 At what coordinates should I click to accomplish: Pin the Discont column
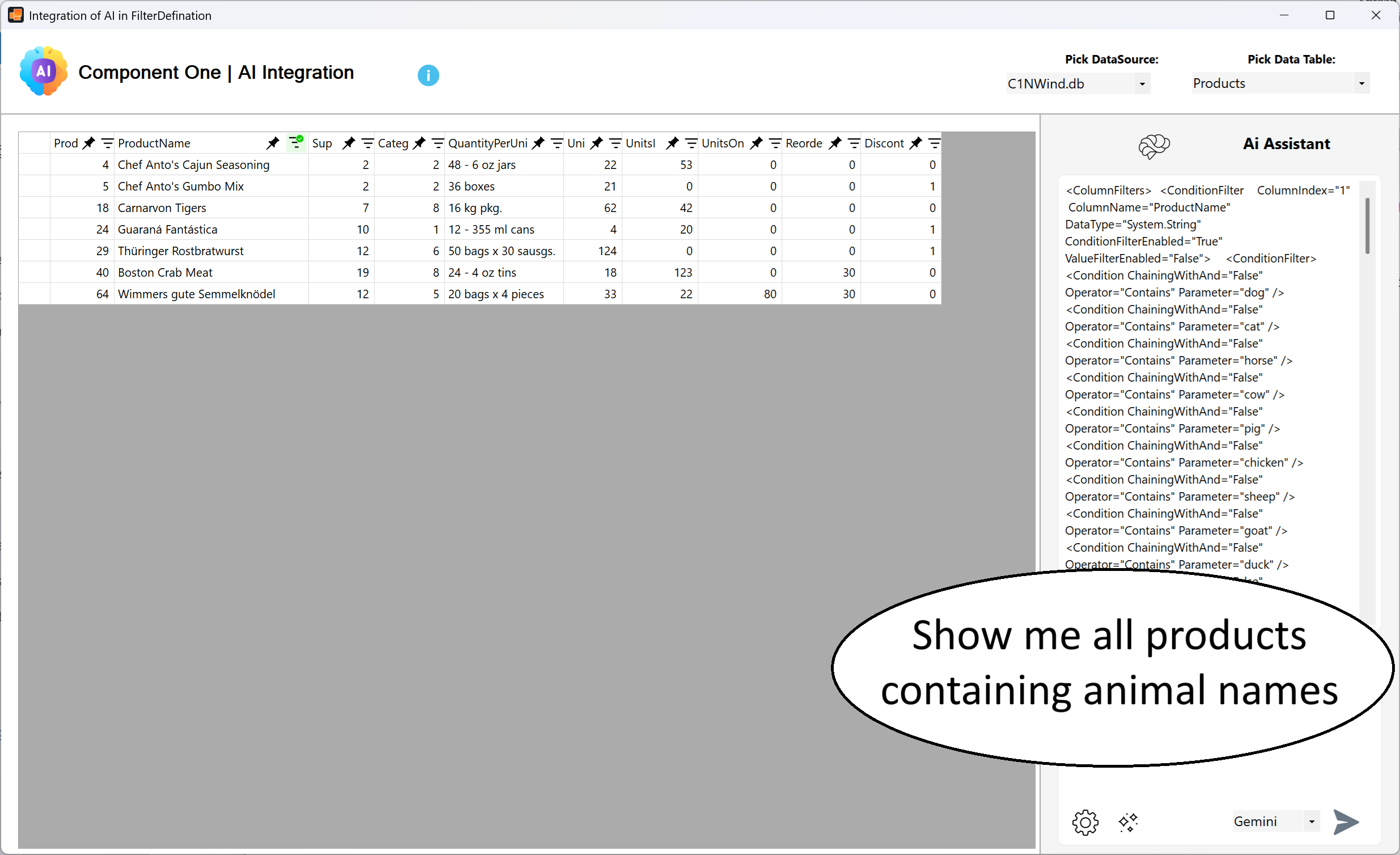(x=915, y=143)
